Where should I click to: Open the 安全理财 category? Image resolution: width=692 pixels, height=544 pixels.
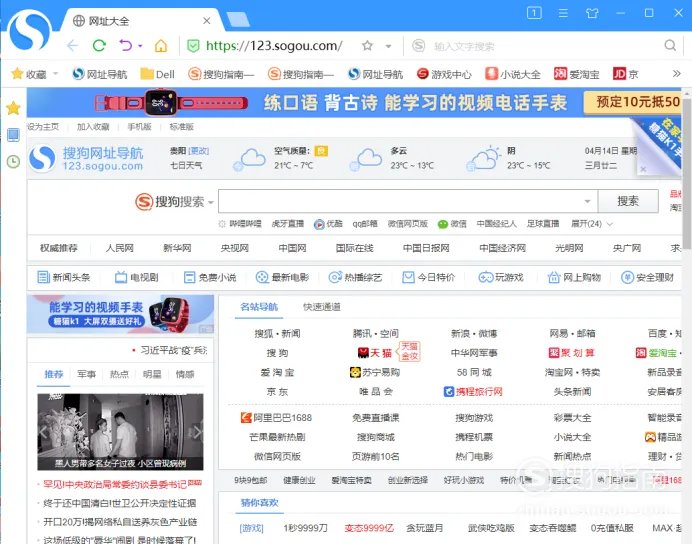[x=647, y=277]
